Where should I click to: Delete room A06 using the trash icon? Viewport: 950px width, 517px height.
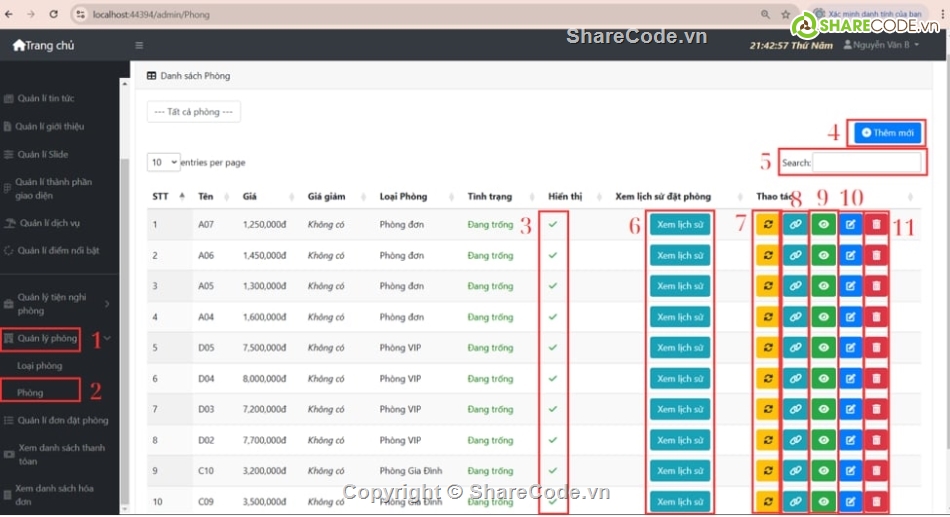(876, 255)
